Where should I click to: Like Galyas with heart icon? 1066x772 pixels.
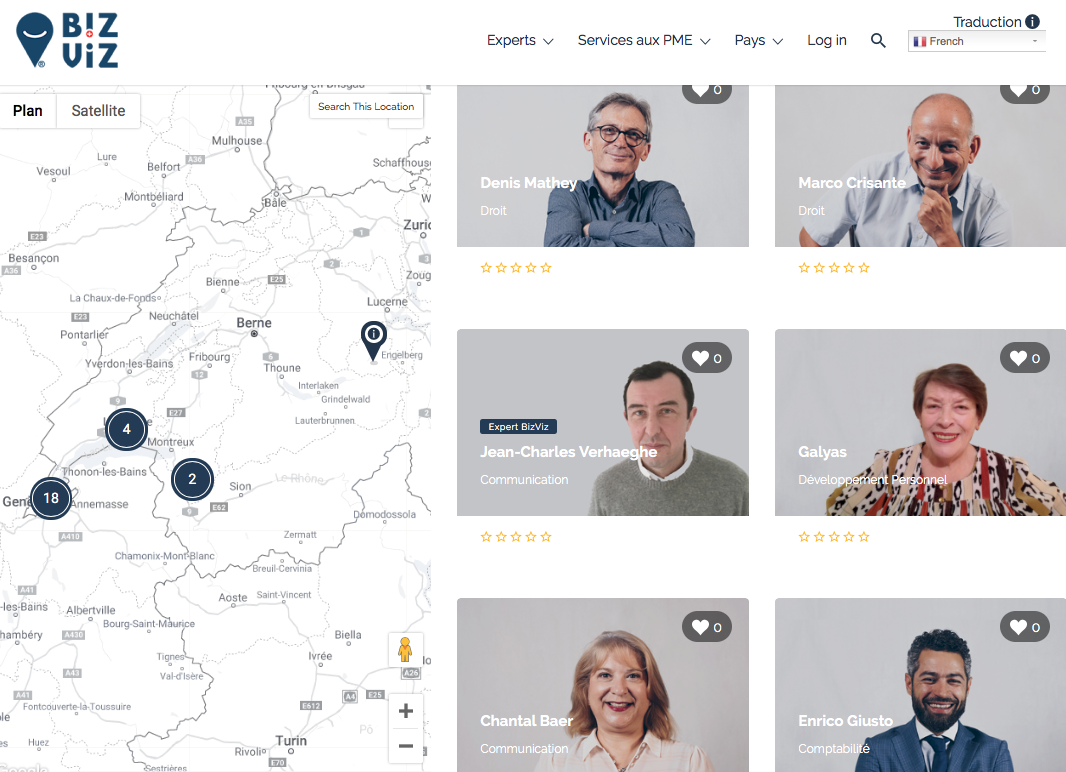point(1025,358)
